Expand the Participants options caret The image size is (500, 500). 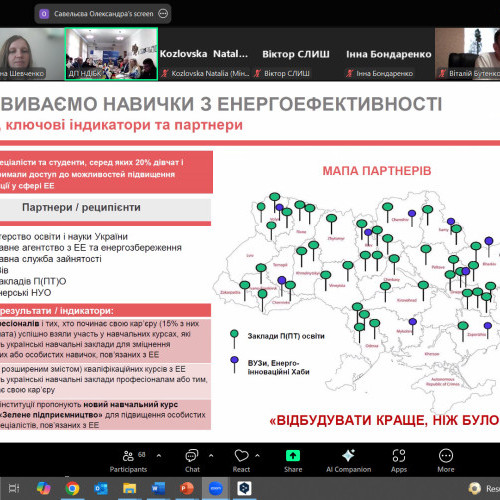(x=159, y=455)
